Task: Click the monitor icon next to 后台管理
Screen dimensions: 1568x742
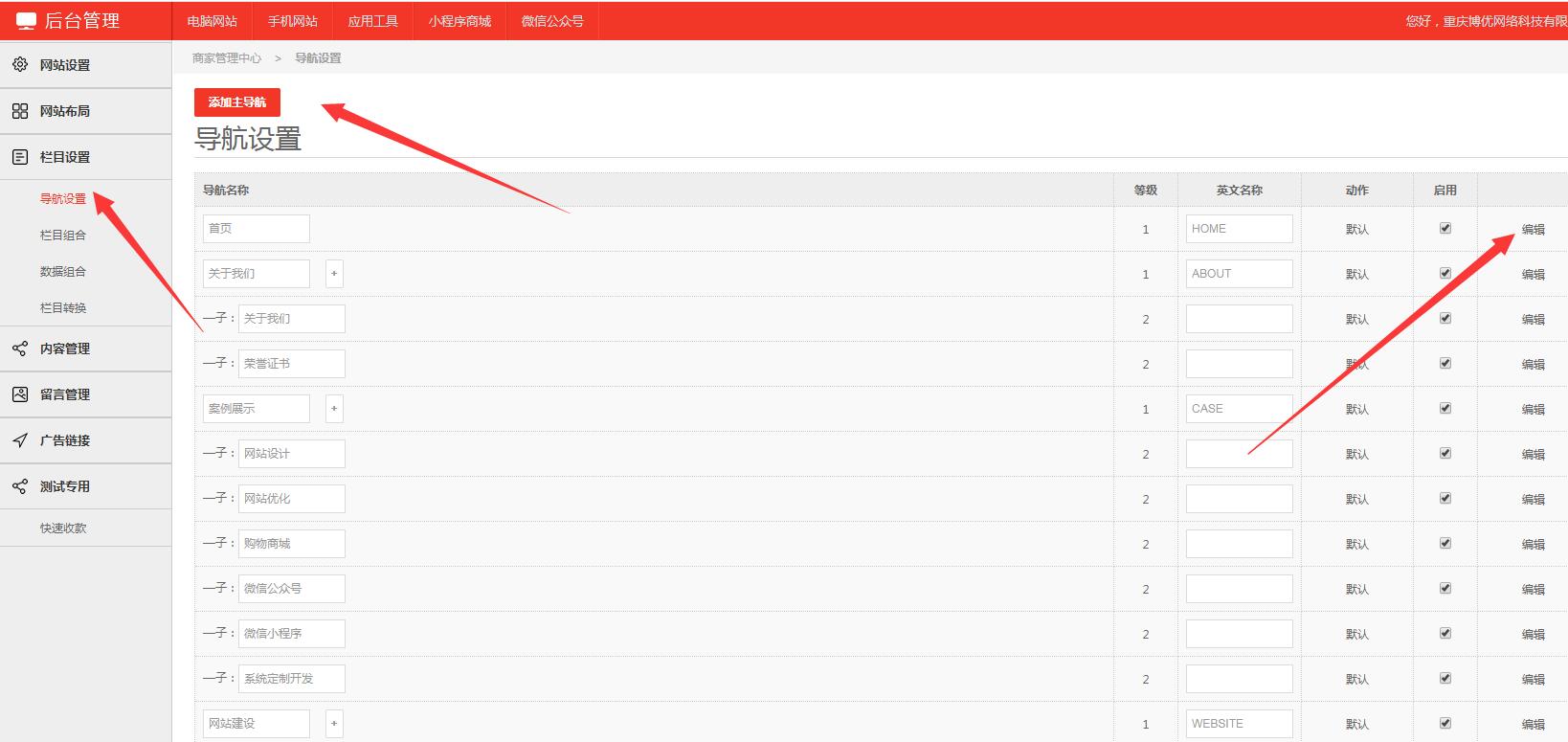Action: 26,21
